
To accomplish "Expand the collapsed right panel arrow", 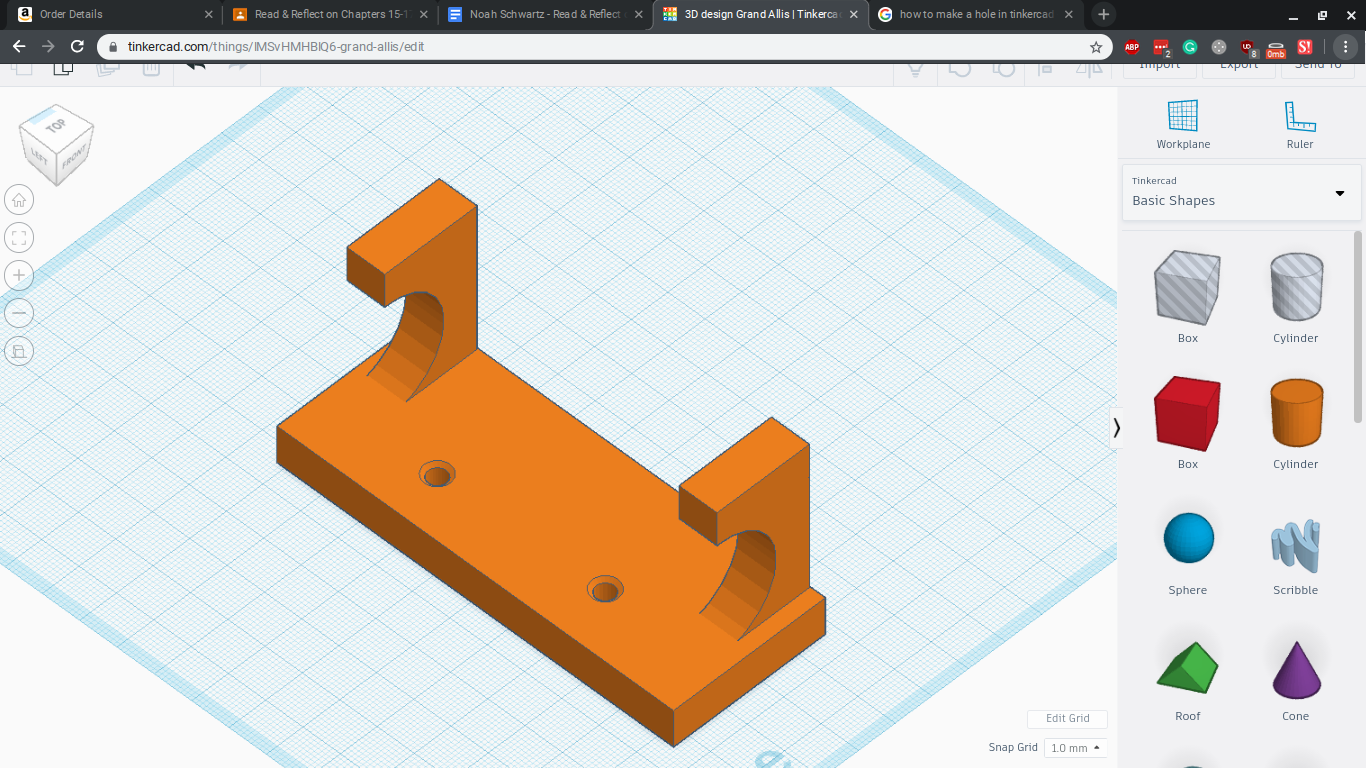I will pyautogui.click(x=1117, y=427).
